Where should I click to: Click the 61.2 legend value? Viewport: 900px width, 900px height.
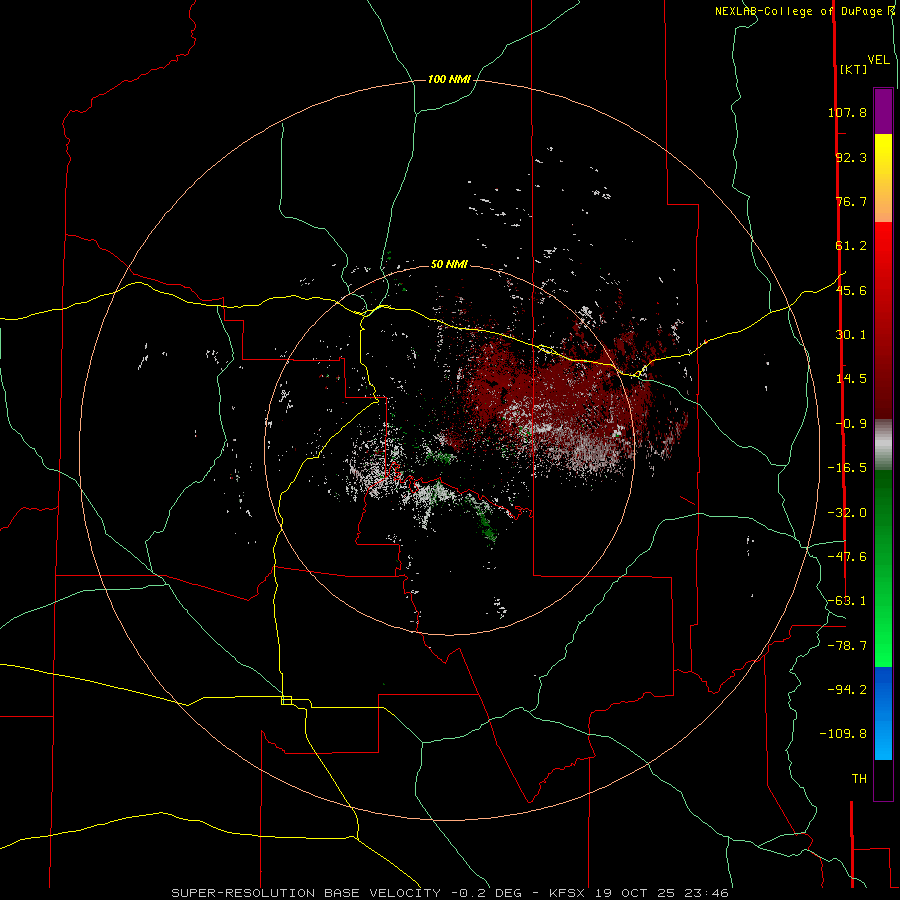tap(851, 246)
